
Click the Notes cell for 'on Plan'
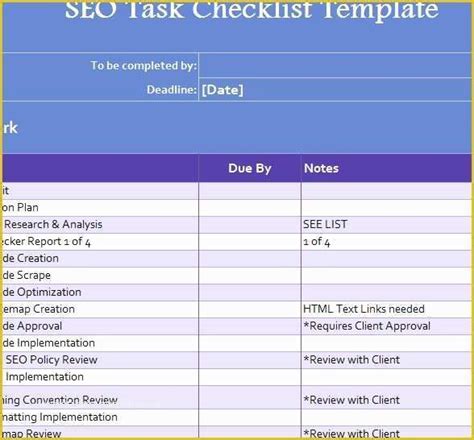click(386, 208)
